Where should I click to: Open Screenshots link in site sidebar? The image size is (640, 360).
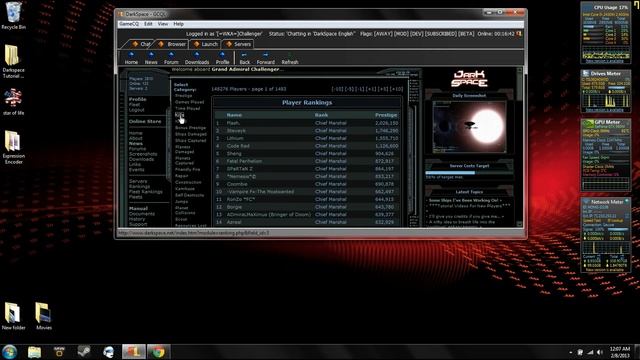click(143, 154)
